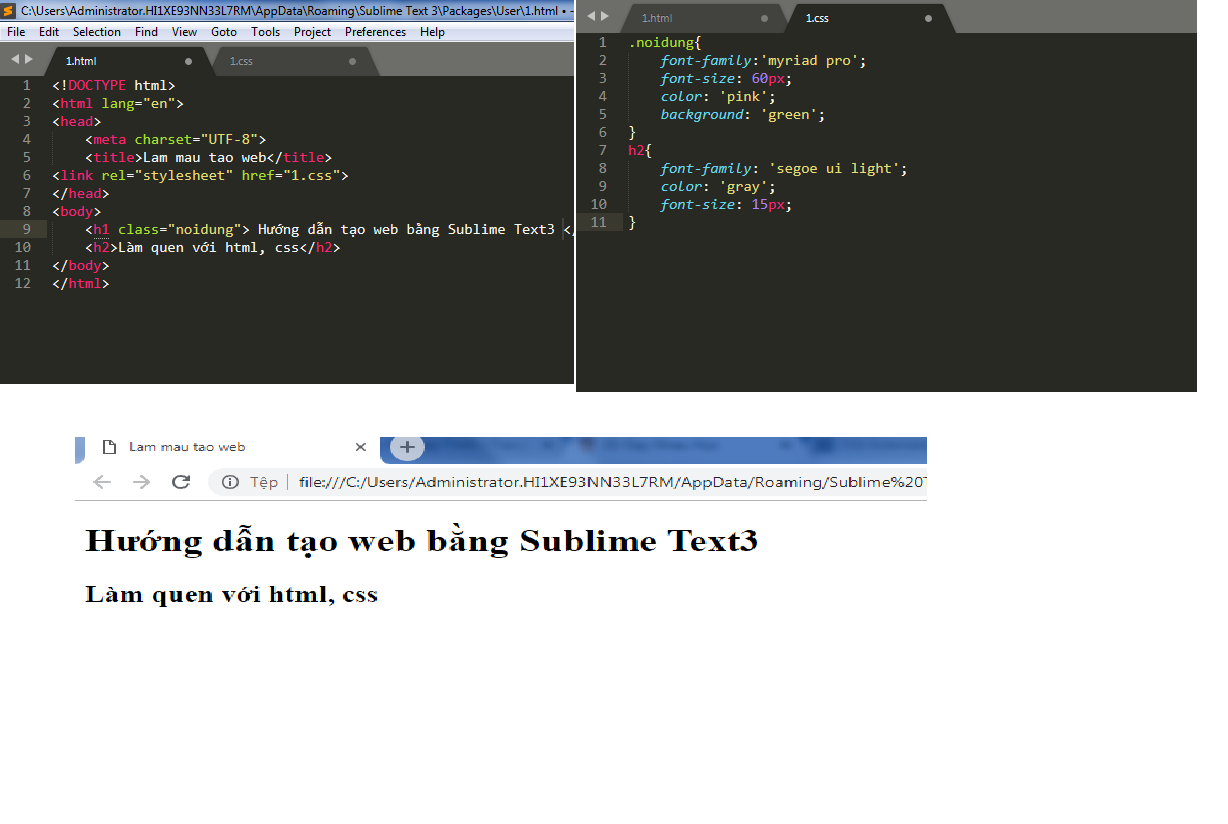Screen dimensions: 1228x824
Task: Click the '<body>' opening tag line
Action: [x=76, y=211]
